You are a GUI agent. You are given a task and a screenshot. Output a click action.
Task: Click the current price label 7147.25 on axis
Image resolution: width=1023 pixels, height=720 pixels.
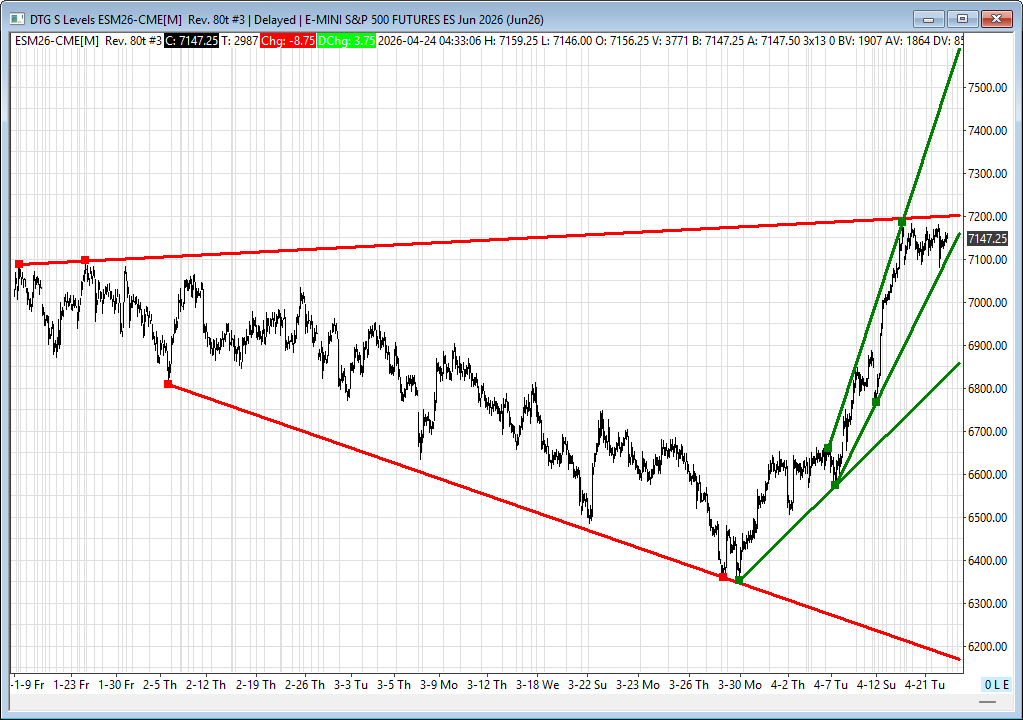(987, 239)
